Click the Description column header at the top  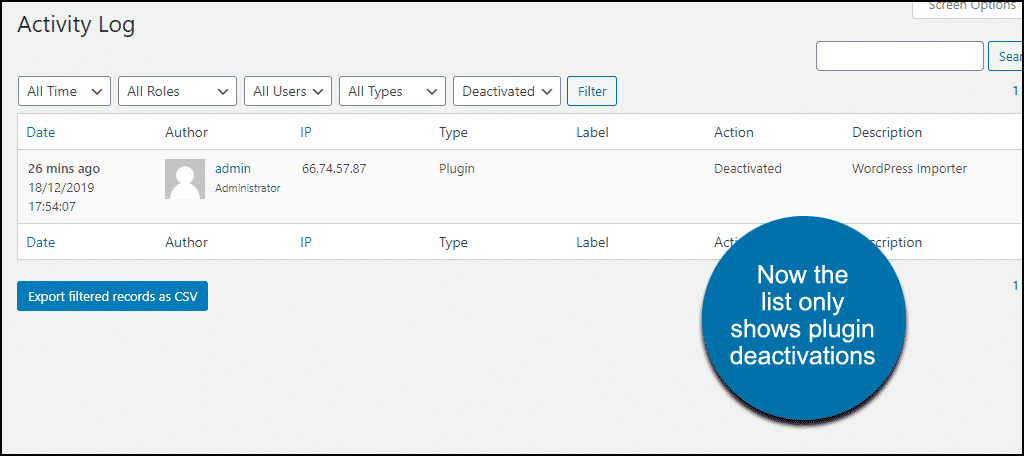click(x=887, y=133)
